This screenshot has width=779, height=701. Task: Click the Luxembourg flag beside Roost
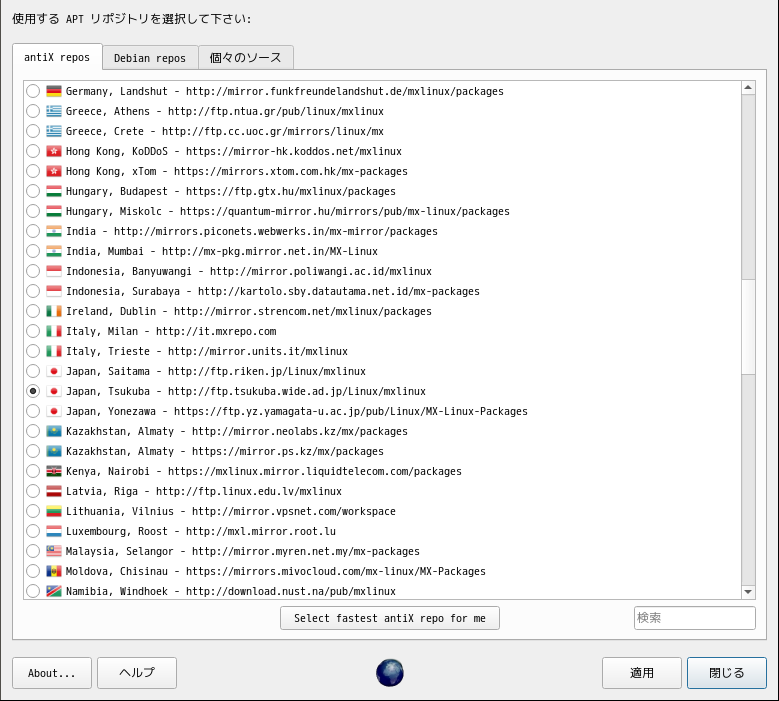click(54, 531)
